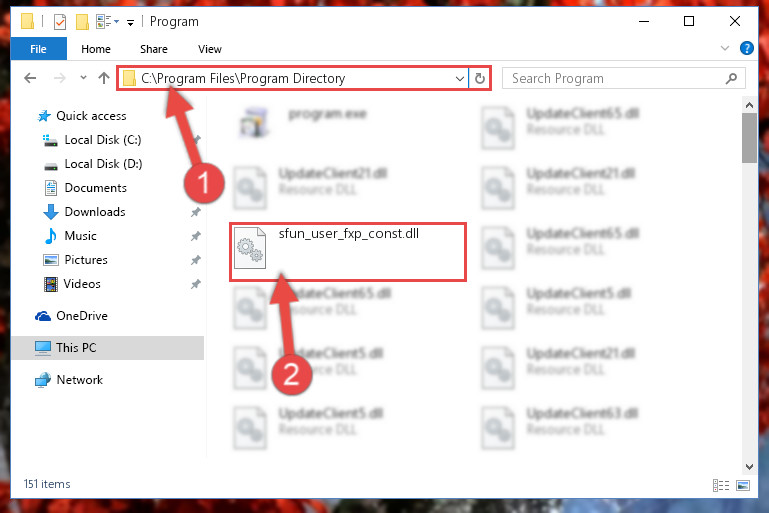Image resolution: width=769 pixels, height=513 pixels.
Task: Refresh the Program Directory listing
Action: (x=480, y=78)
